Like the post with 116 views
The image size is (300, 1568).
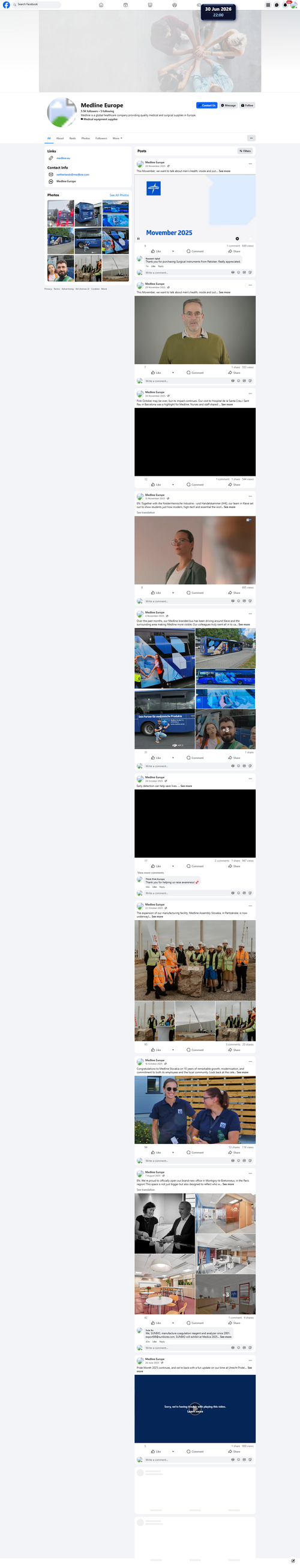(x=157, y=1152)
